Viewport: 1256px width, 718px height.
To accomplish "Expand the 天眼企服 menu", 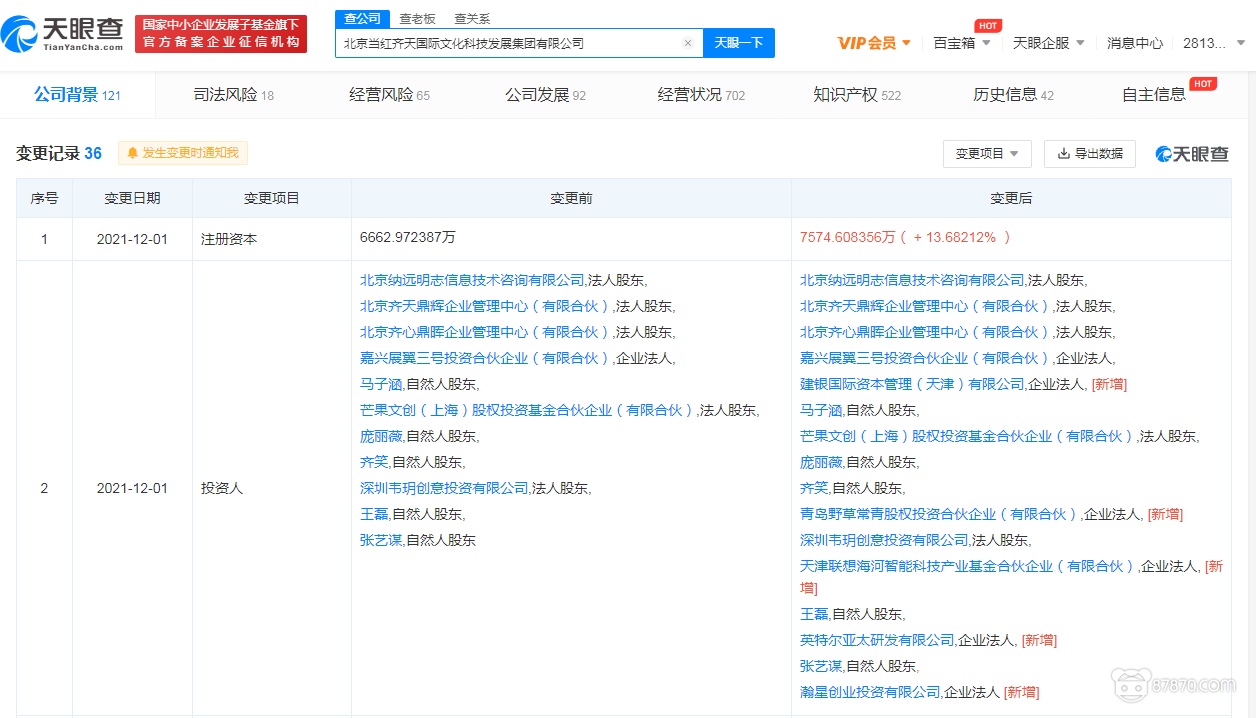I will (x=1048, y=43).
